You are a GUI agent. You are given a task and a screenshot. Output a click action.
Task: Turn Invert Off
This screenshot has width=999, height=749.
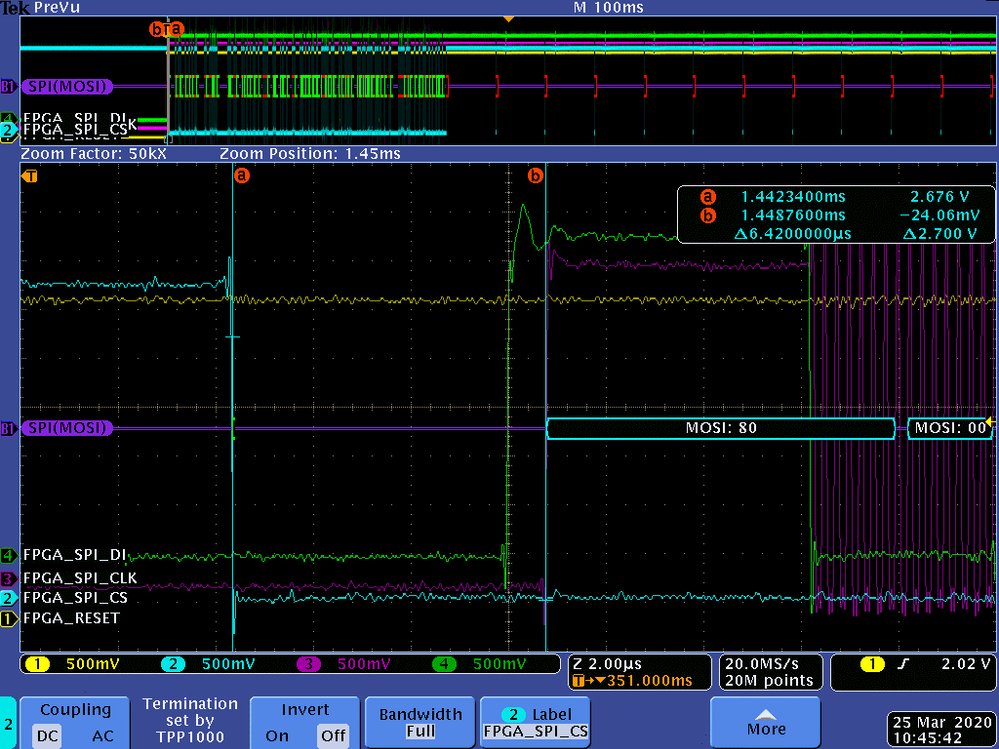[333, 736]
